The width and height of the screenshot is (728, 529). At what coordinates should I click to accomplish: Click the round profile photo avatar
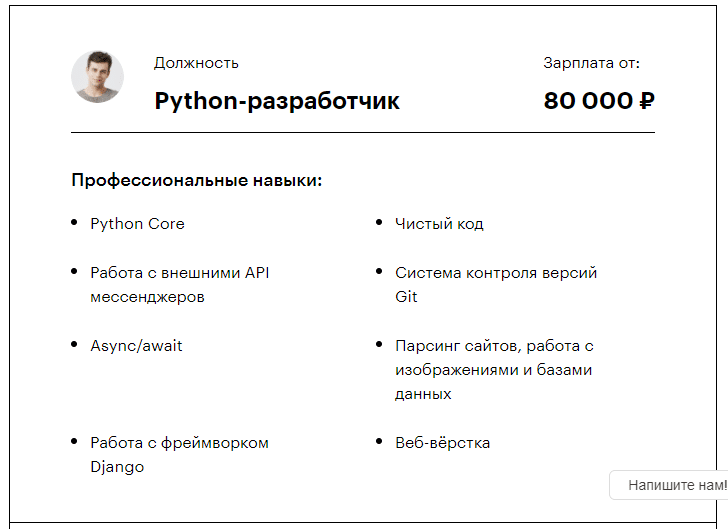click(98, 77)
